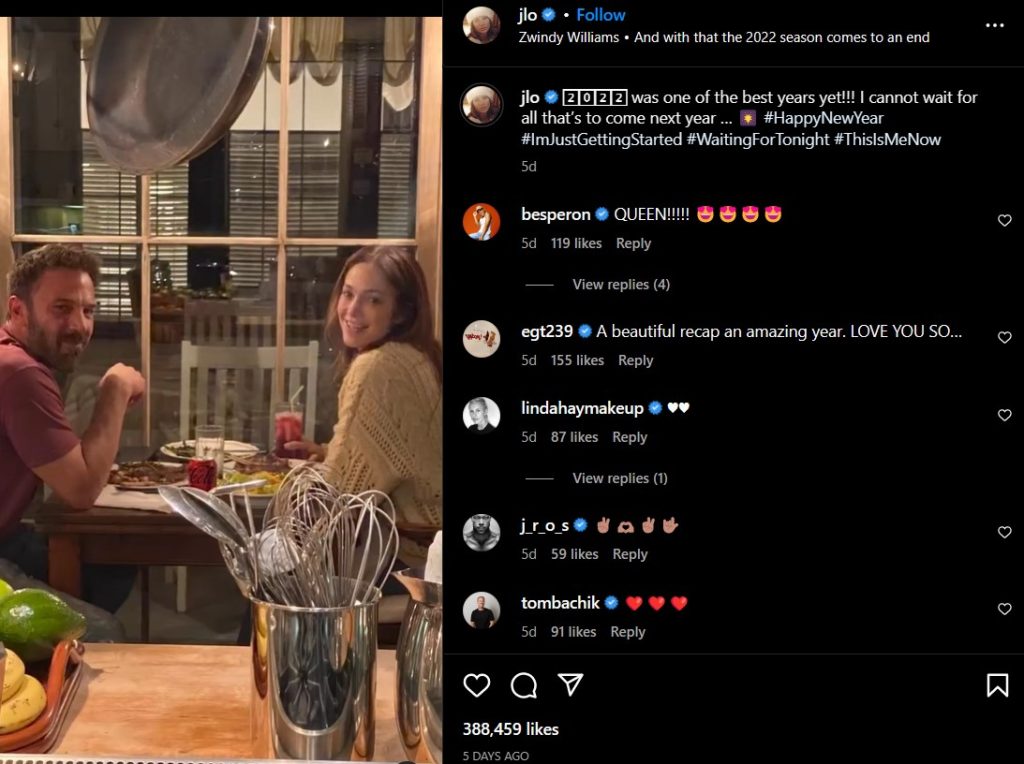View the 388,459 likes list
Screen dimensions: 1024x764
(511, 729)
